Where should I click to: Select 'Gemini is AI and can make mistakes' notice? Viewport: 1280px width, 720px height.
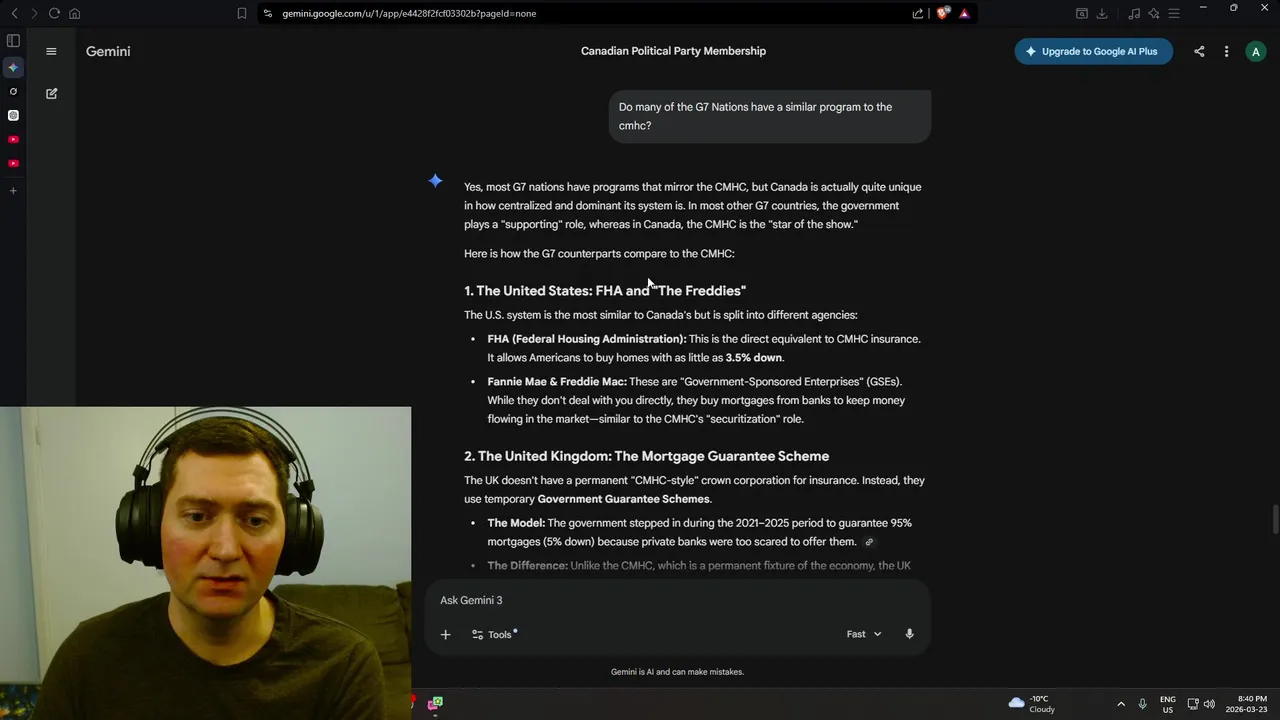pyautogui.click(x=677, y=672)
